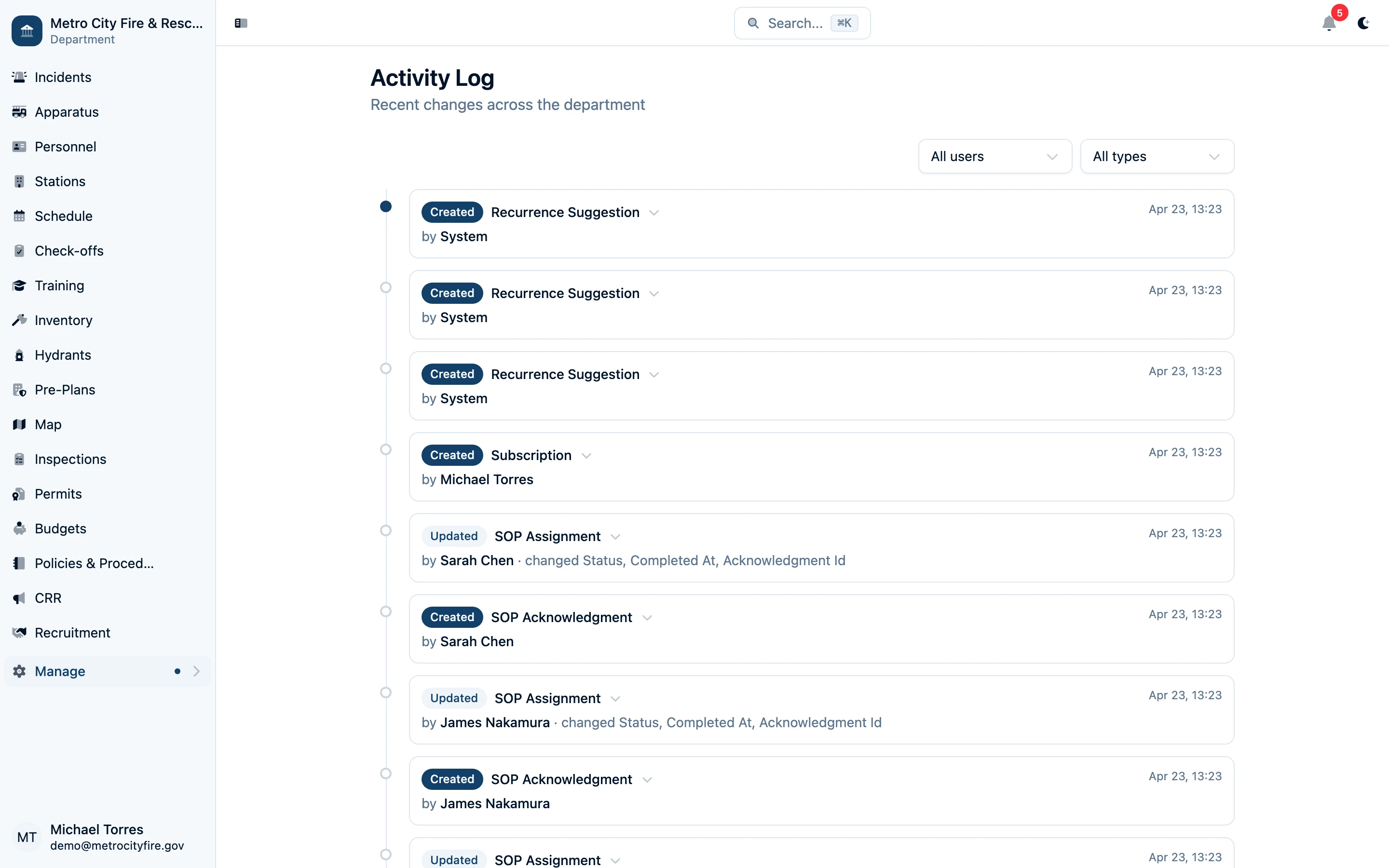Open the Hydrants page
The height and width of the screenshot is (868, 1389).
(x=63, y=355)
